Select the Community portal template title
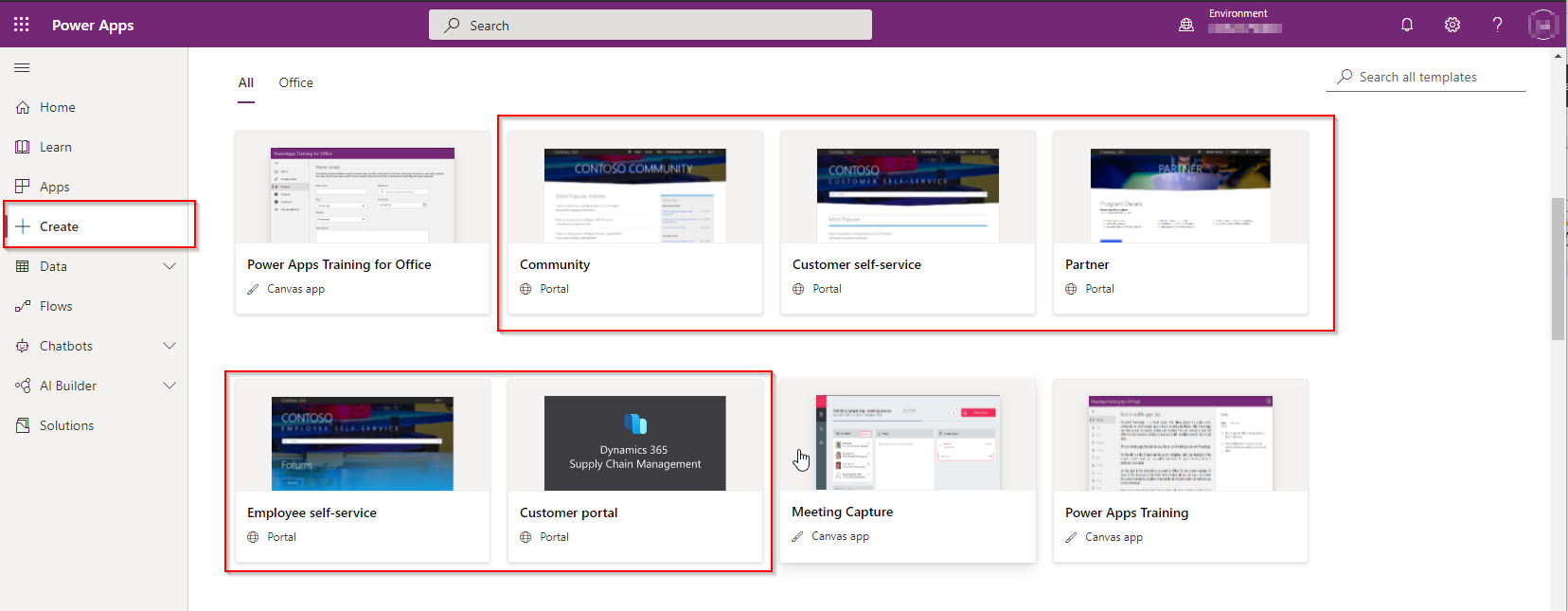 click(555, 264)
